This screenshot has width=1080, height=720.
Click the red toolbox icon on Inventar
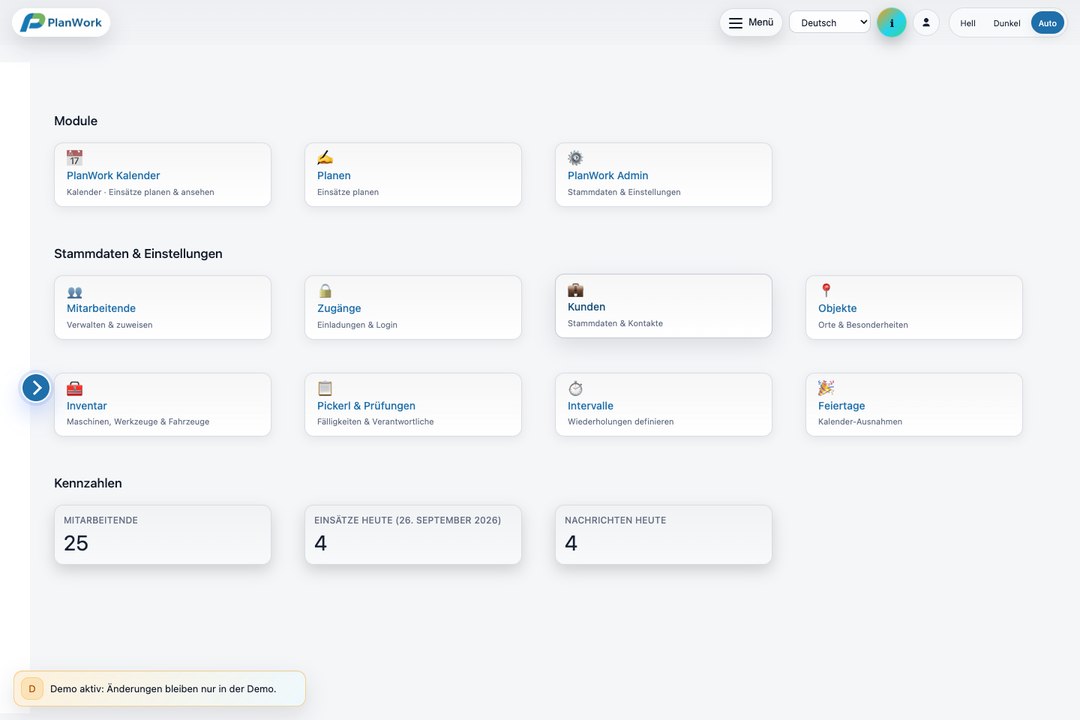(74, 388)
